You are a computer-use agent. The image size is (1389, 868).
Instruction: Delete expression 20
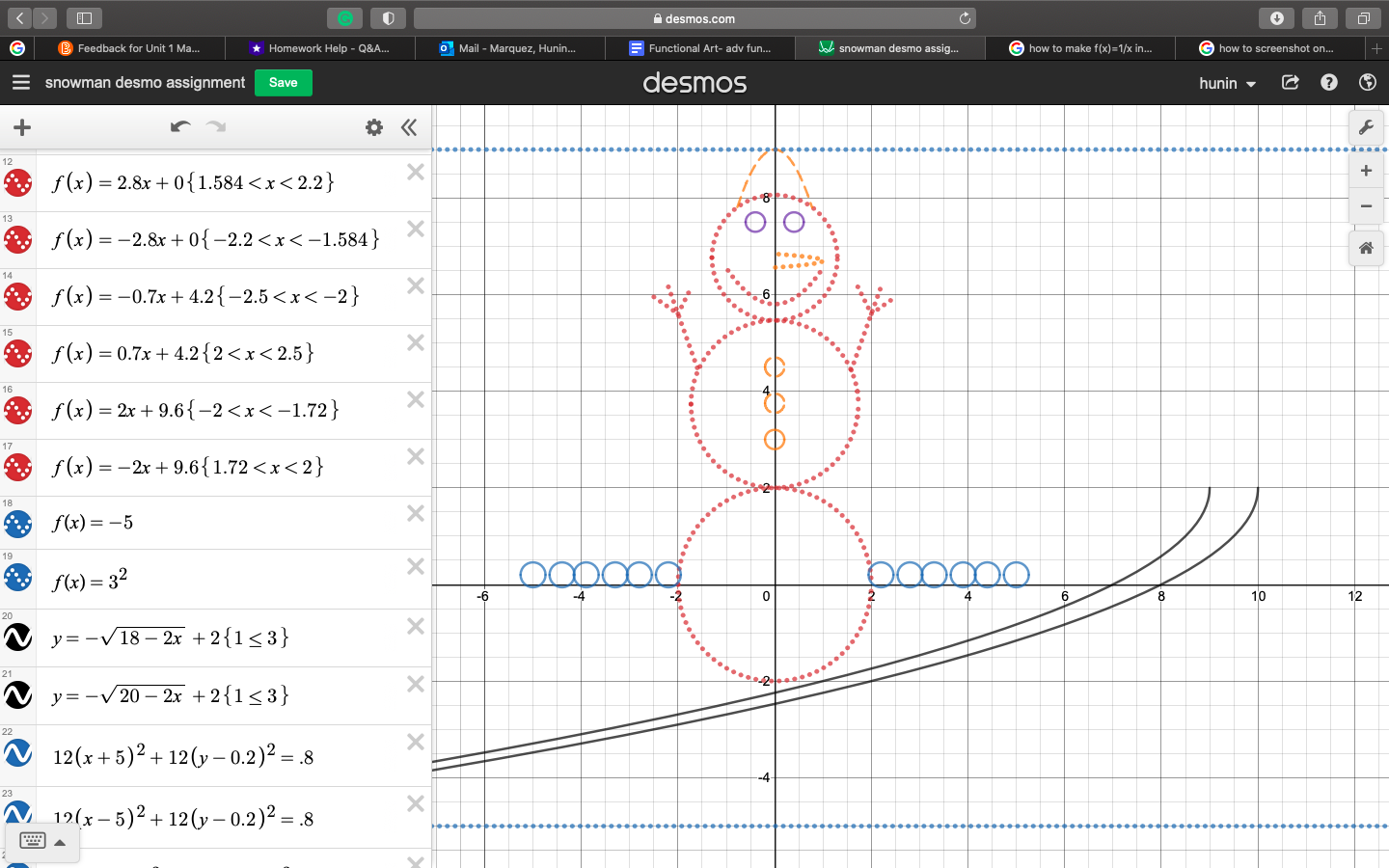pyautogui.click(x=416, y=626)
